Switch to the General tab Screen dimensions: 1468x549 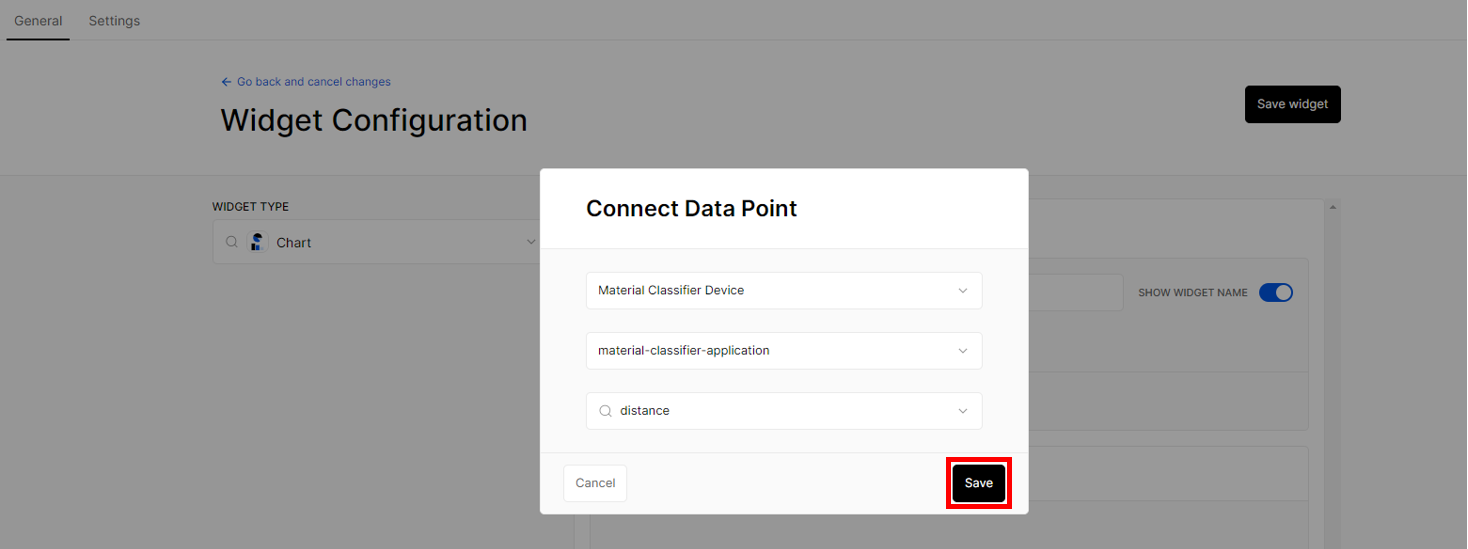[38, 21]
